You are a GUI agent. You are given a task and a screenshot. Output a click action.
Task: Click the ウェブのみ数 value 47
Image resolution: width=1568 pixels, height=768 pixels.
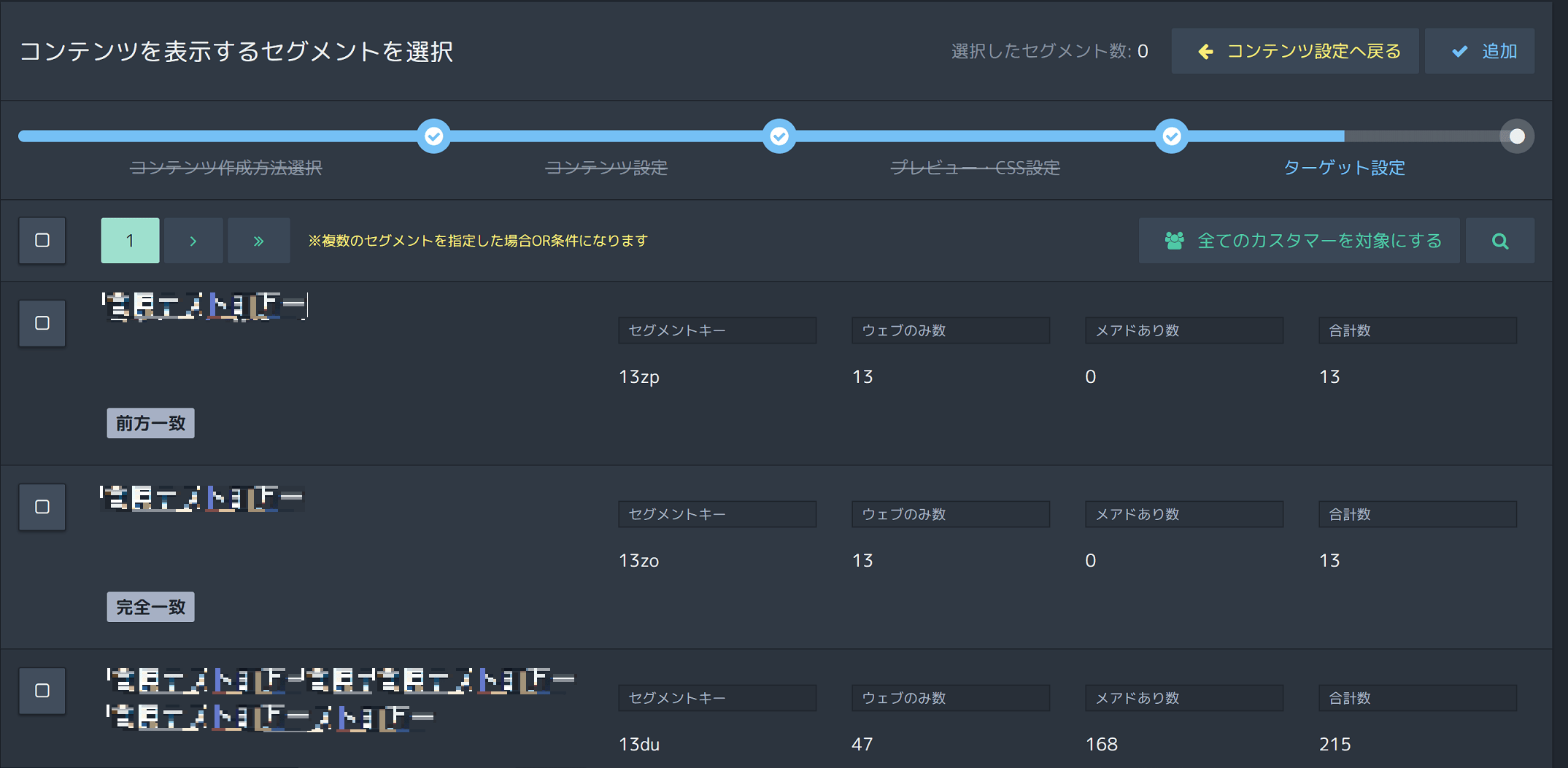[x=862, y=745]
